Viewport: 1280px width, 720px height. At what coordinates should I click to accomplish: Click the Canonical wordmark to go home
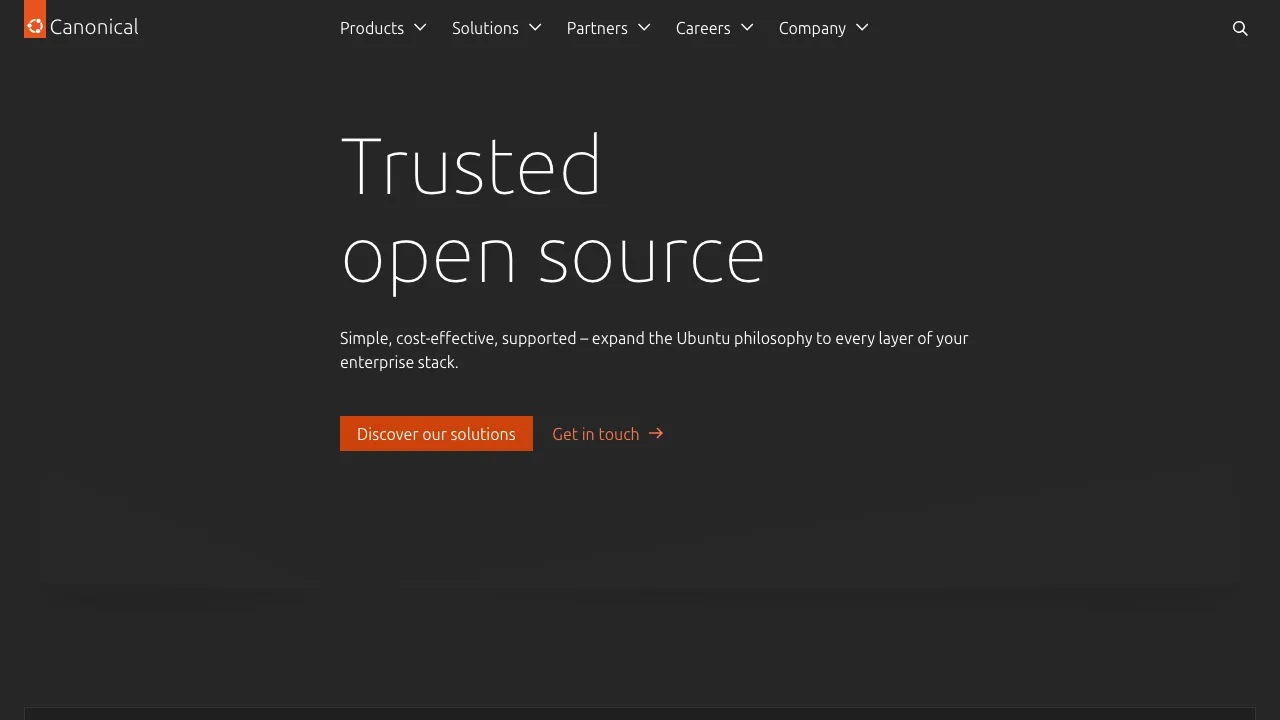[95, 27]
